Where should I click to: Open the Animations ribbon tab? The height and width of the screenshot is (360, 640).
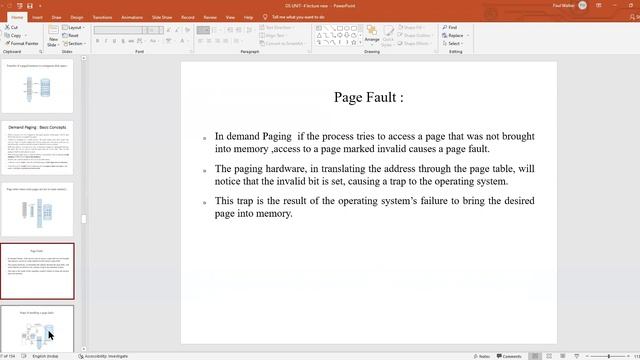[x=132, y=18]
